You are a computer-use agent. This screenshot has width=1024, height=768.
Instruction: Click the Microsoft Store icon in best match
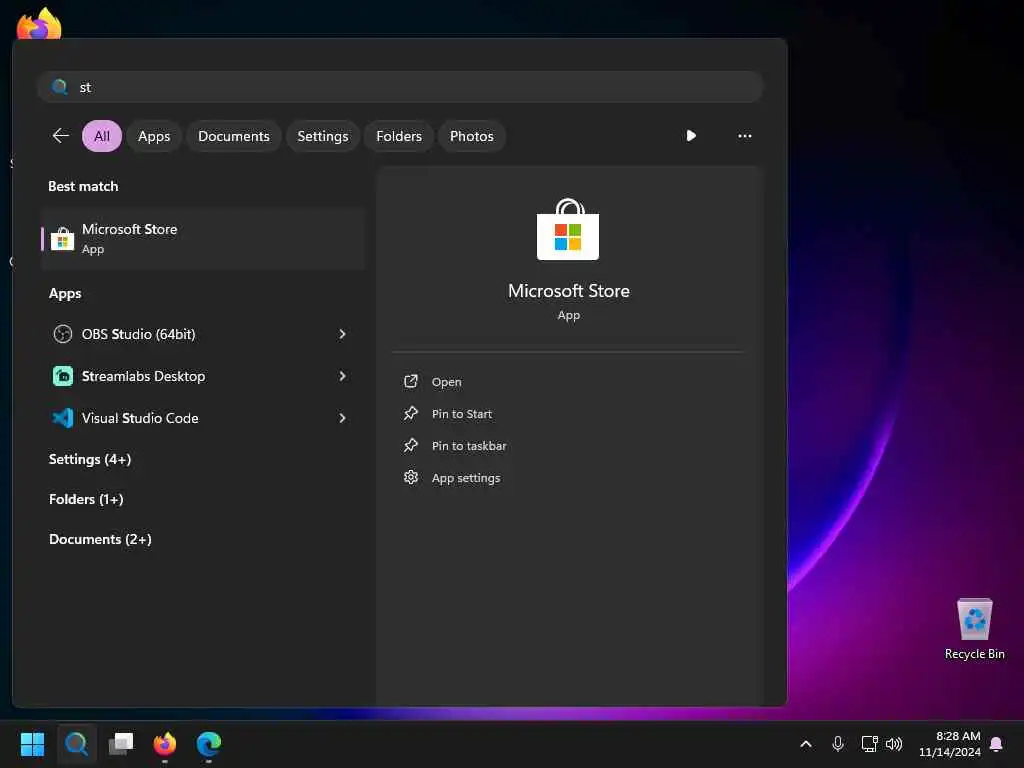point(63,239)
